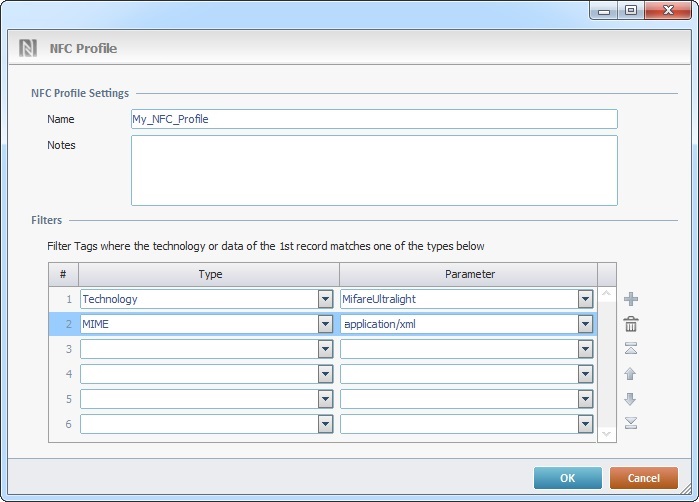Viewport: 699px width, 502px height.
Task: Delete selected filter with trash icon
Action: pos(631,324)
